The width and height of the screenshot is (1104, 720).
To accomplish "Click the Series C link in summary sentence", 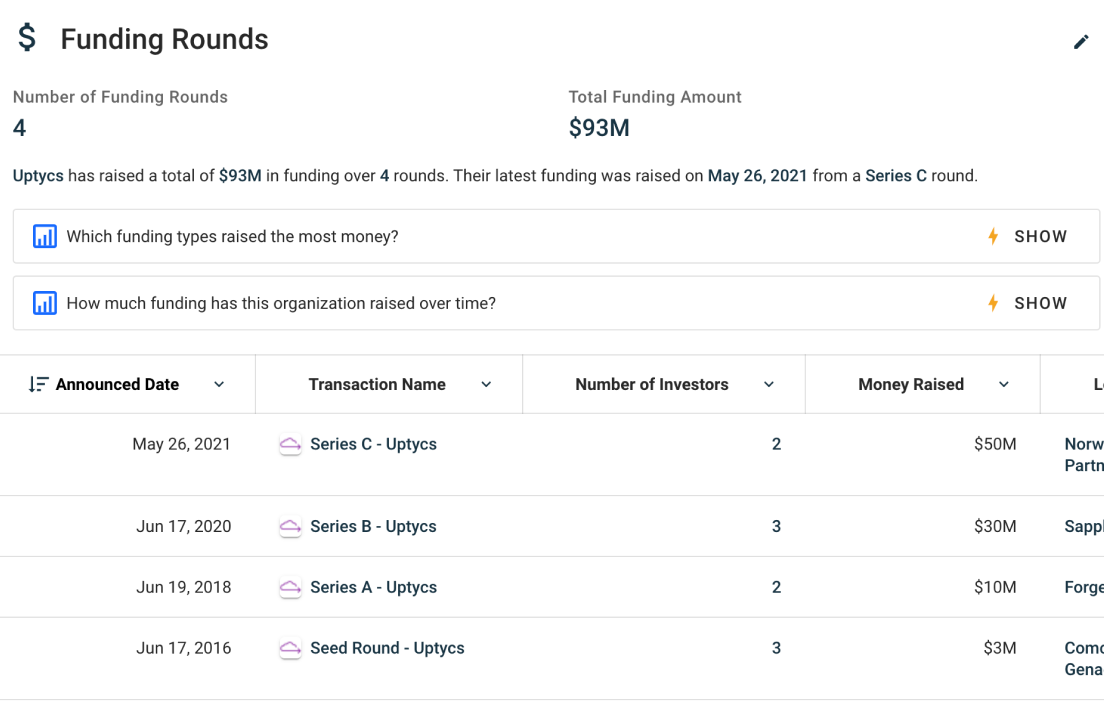I will pyautogui.click(x=896, y=176).
